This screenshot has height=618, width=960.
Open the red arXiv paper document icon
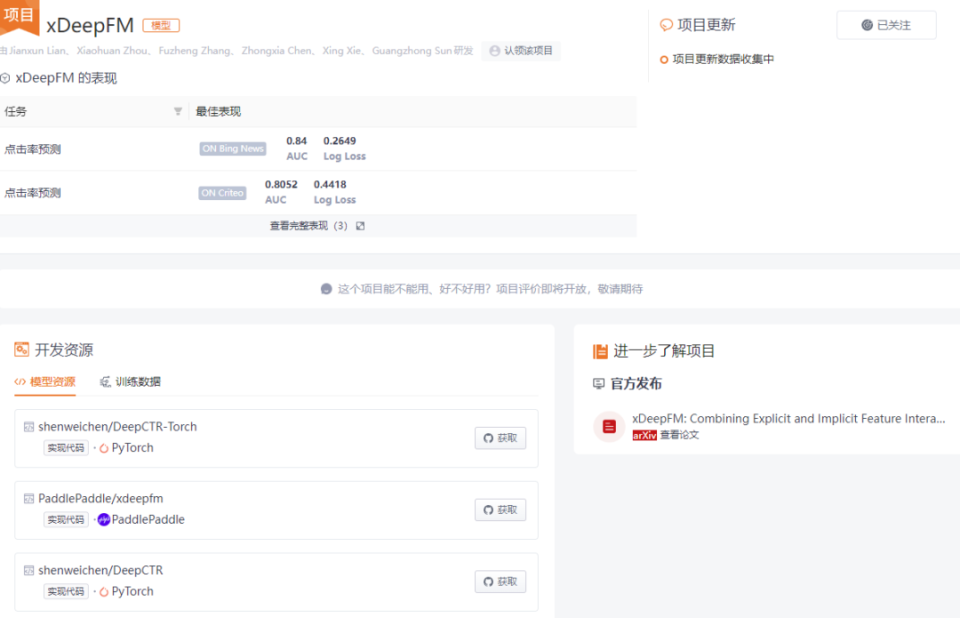609,426
